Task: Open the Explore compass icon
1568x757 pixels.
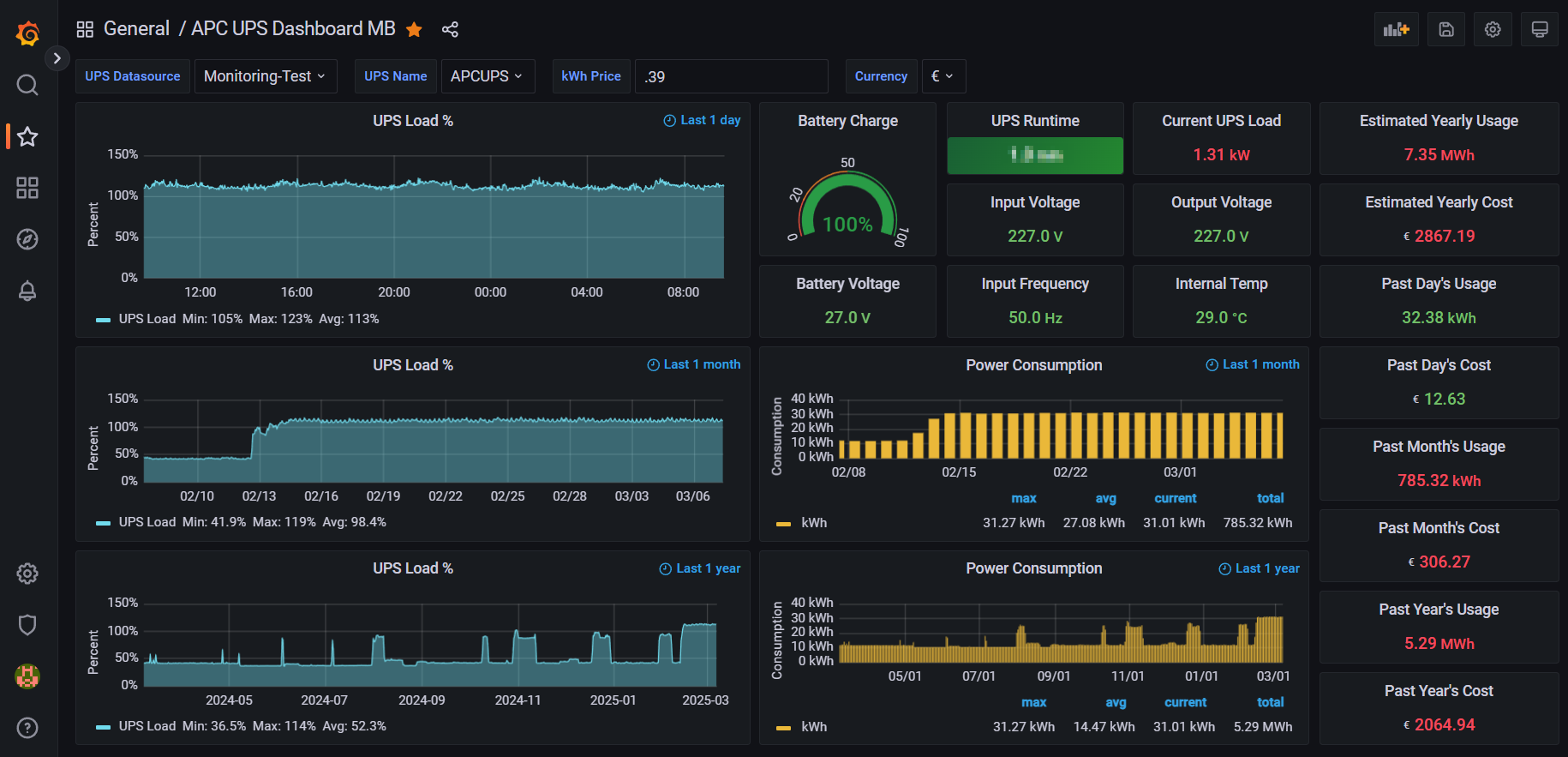Action: (x=27, y=239)
